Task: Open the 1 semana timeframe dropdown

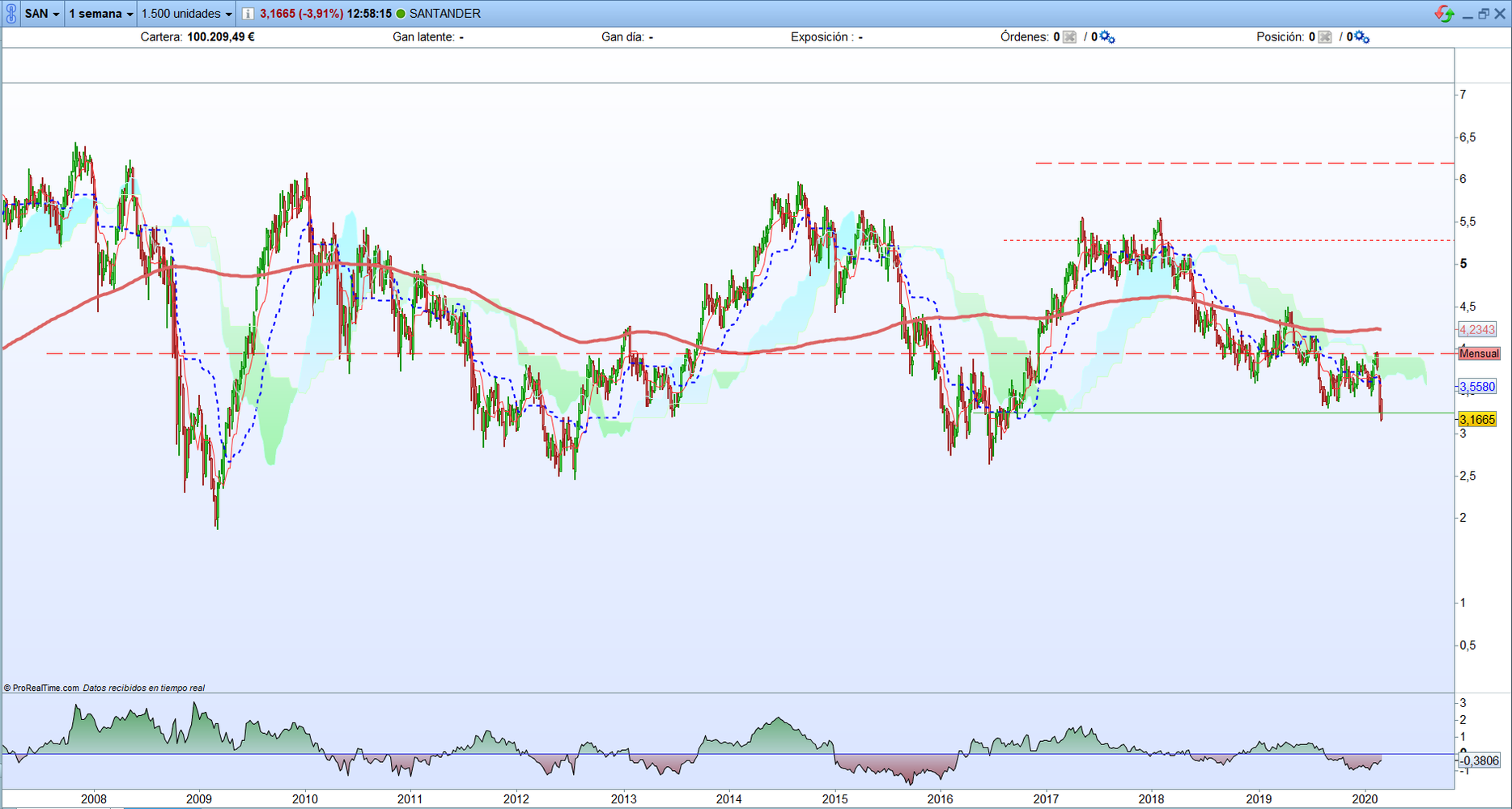Action: [100, 14]
